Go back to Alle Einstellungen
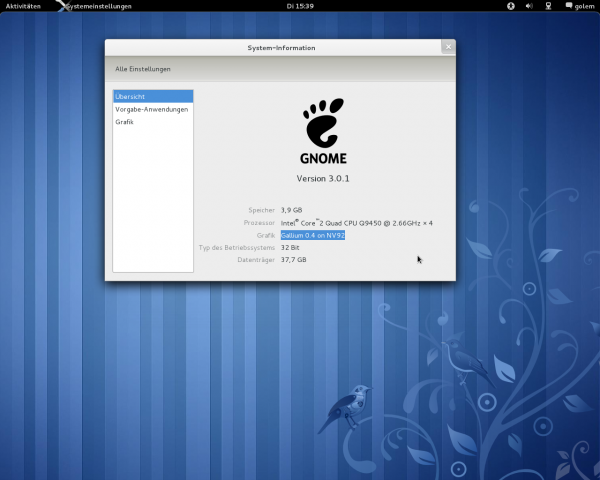Viewport: 600px width, 480px height. (143, 69)
